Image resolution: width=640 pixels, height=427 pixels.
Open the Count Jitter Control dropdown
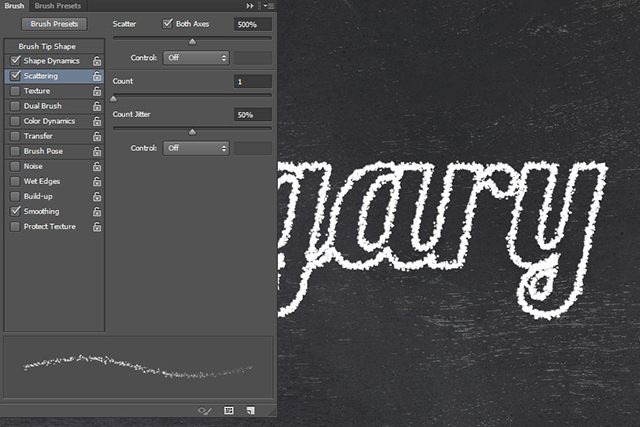click(x=196, y=148)
